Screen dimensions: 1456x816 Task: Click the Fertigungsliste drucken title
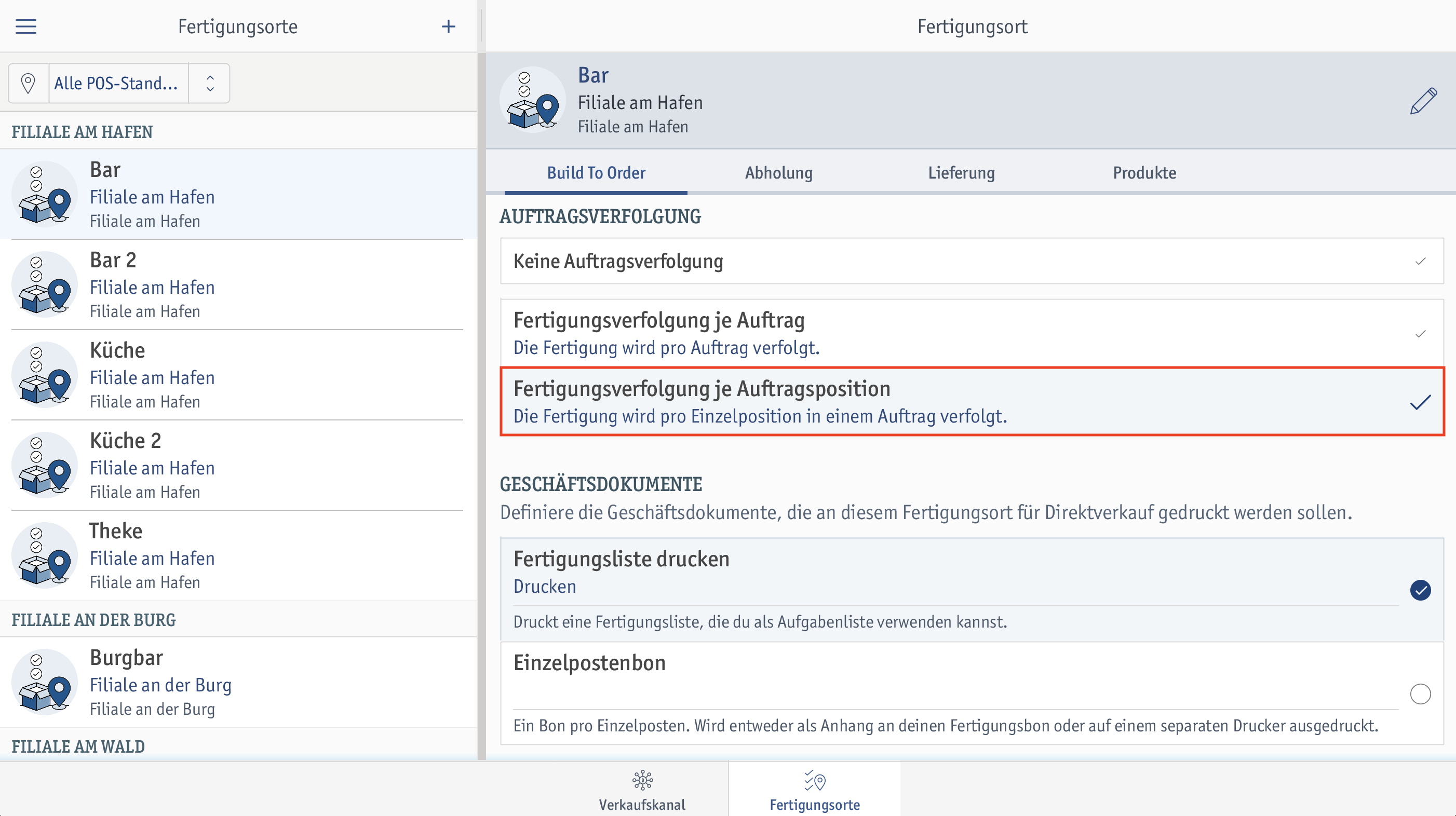tap(621, 559)
